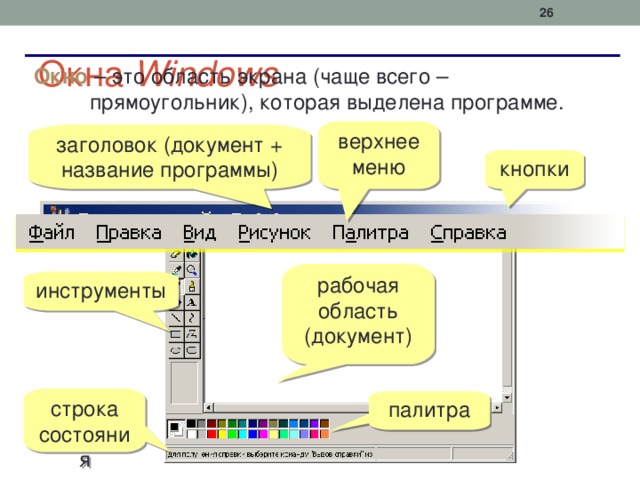
Task: Select the straight Line tool
Action: (176, 318)
